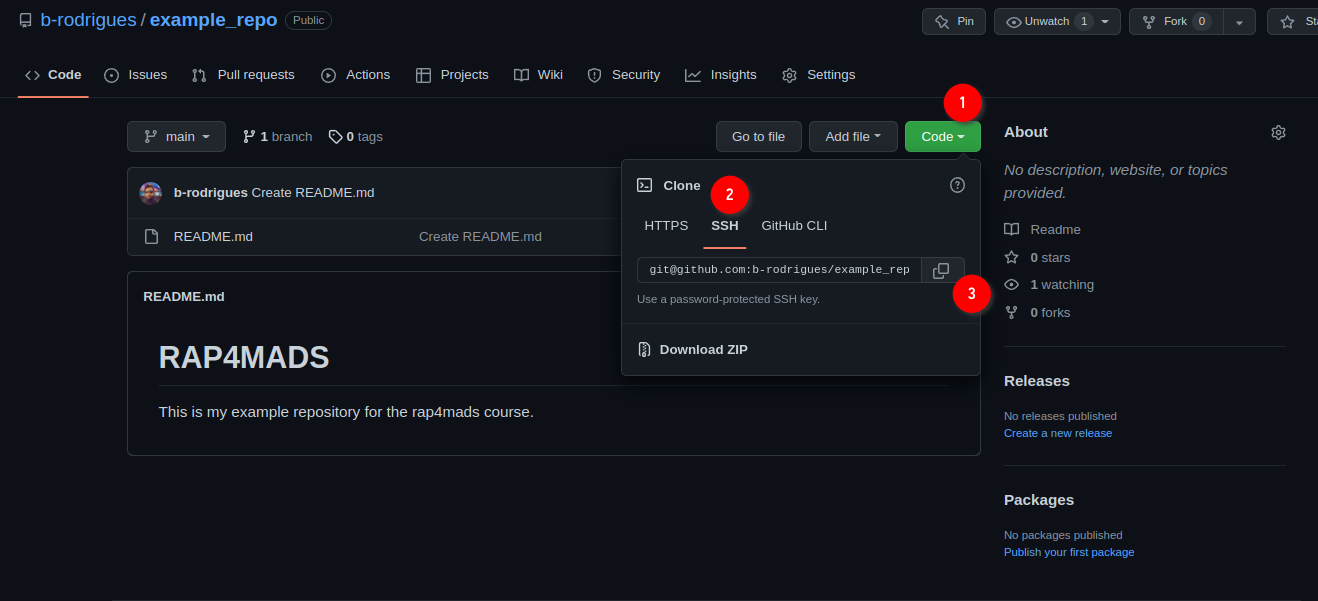1318x601 pixels.
Task: Click the repository book icon beside b-rodrigues
Action: pyautogui.click(x=25, y=20)
